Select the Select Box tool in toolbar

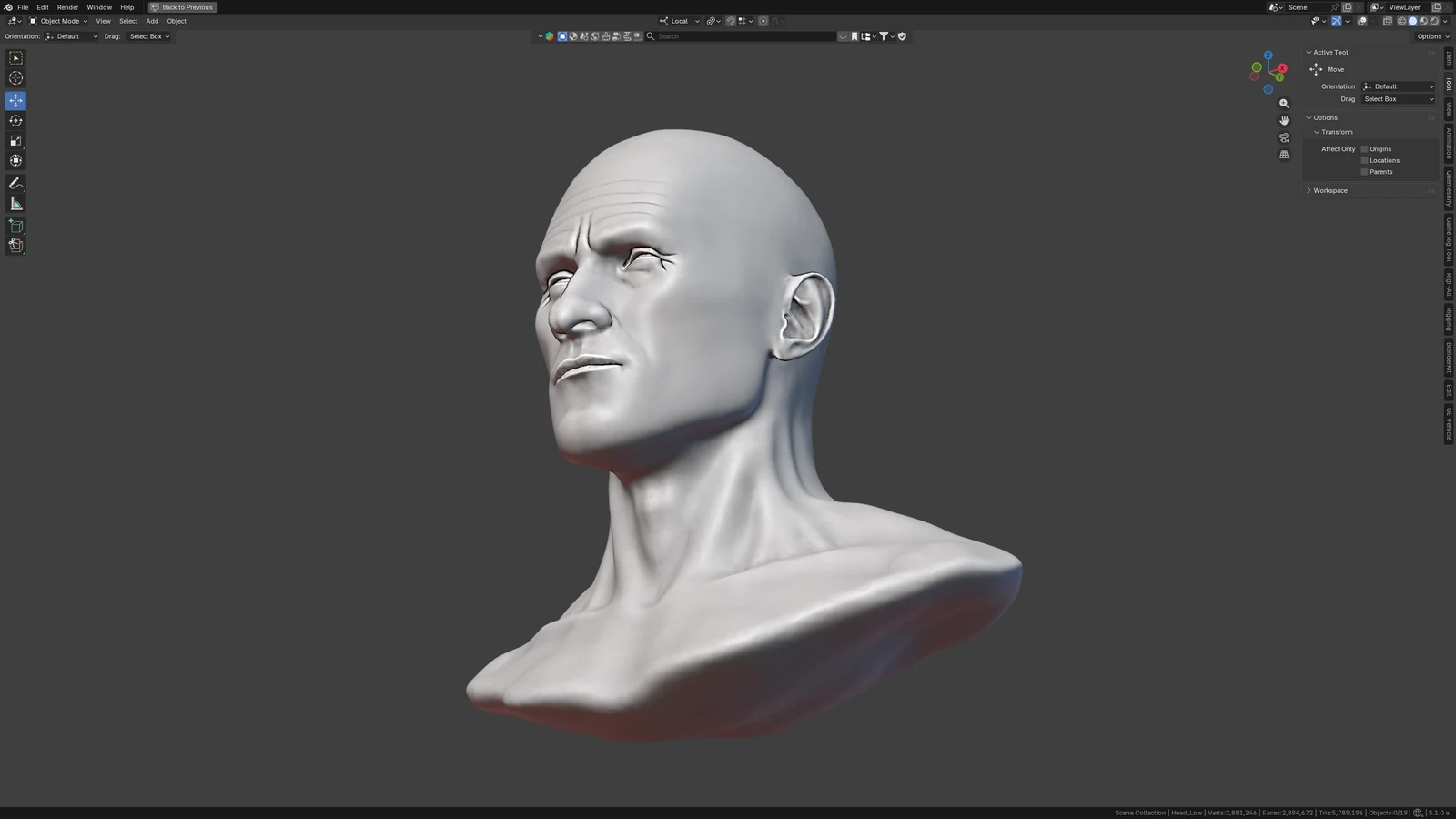pyautogui.click(x=15, y=58)
